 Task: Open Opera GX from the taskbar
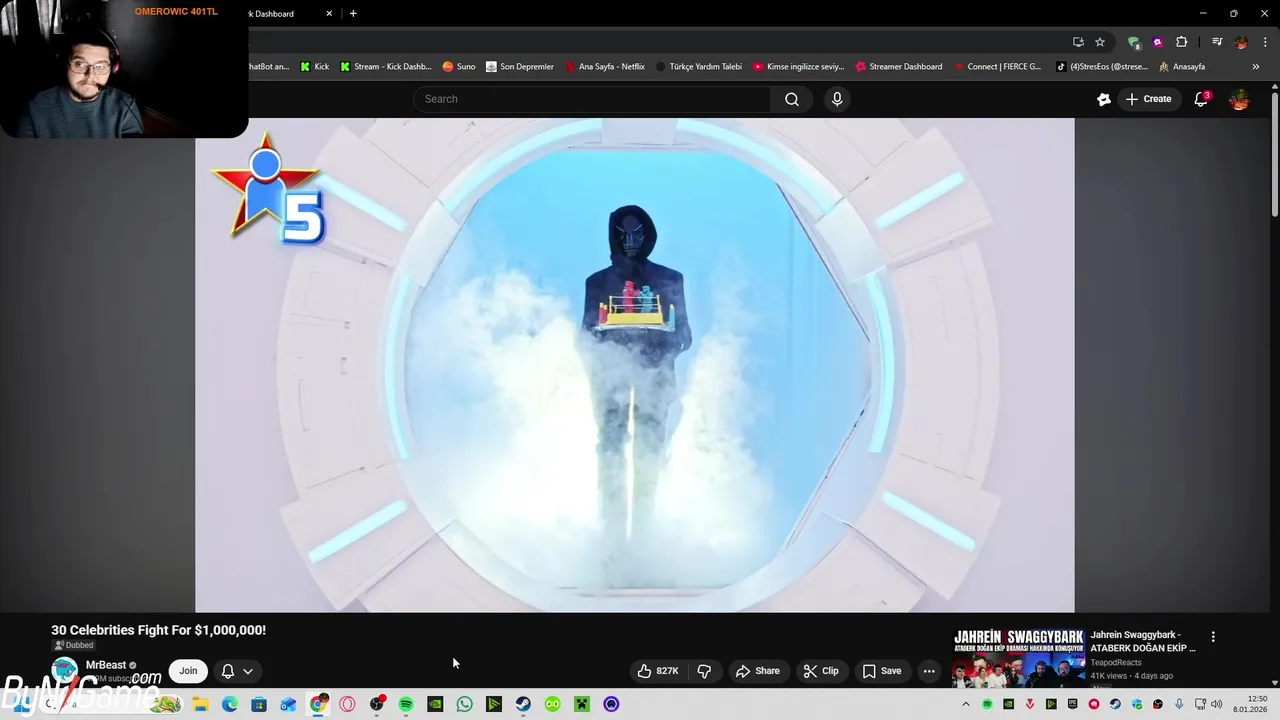click(x=347, y=704)
